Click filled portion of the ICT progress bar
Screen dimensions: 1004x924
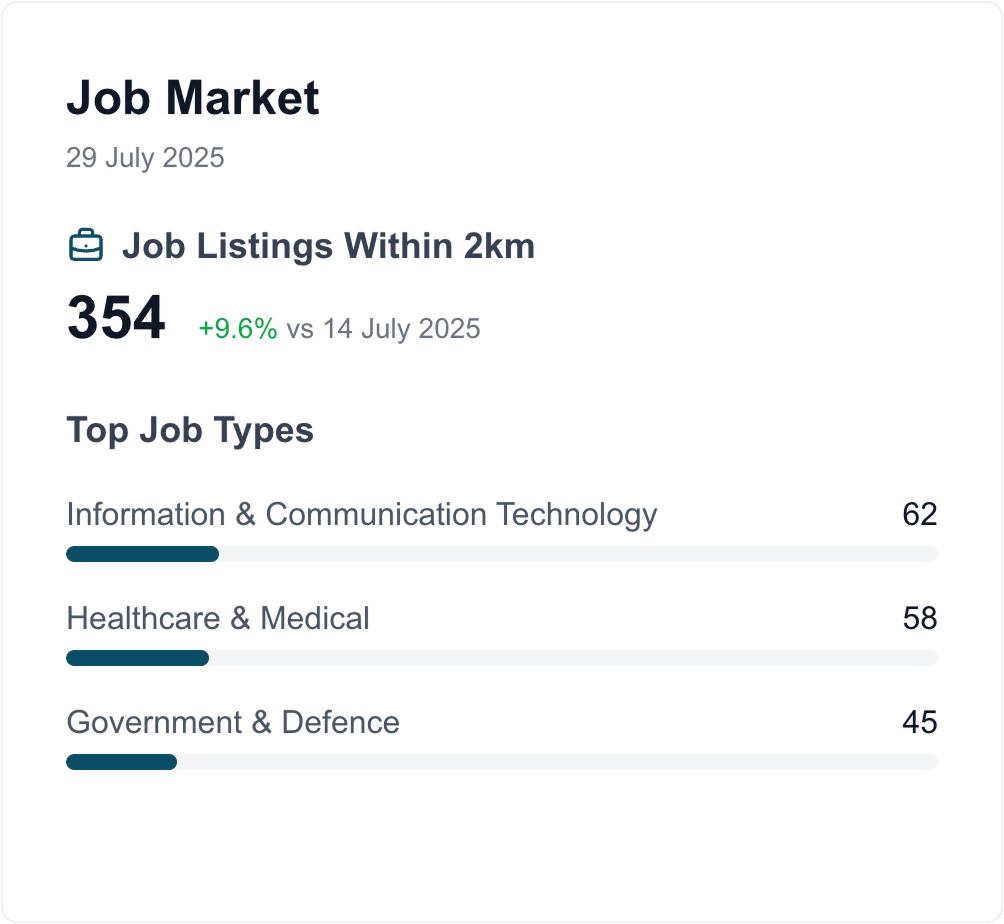tap(142, 554)
